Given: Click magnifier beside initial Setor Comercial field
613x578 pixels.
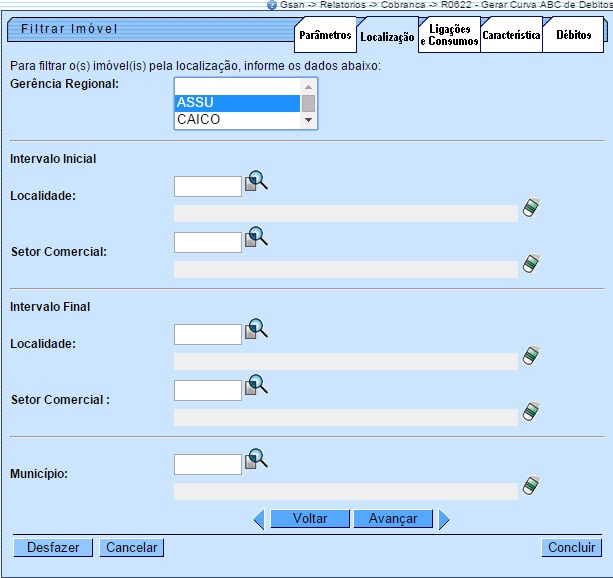Looking at the screenshot, I should [257, 238].
